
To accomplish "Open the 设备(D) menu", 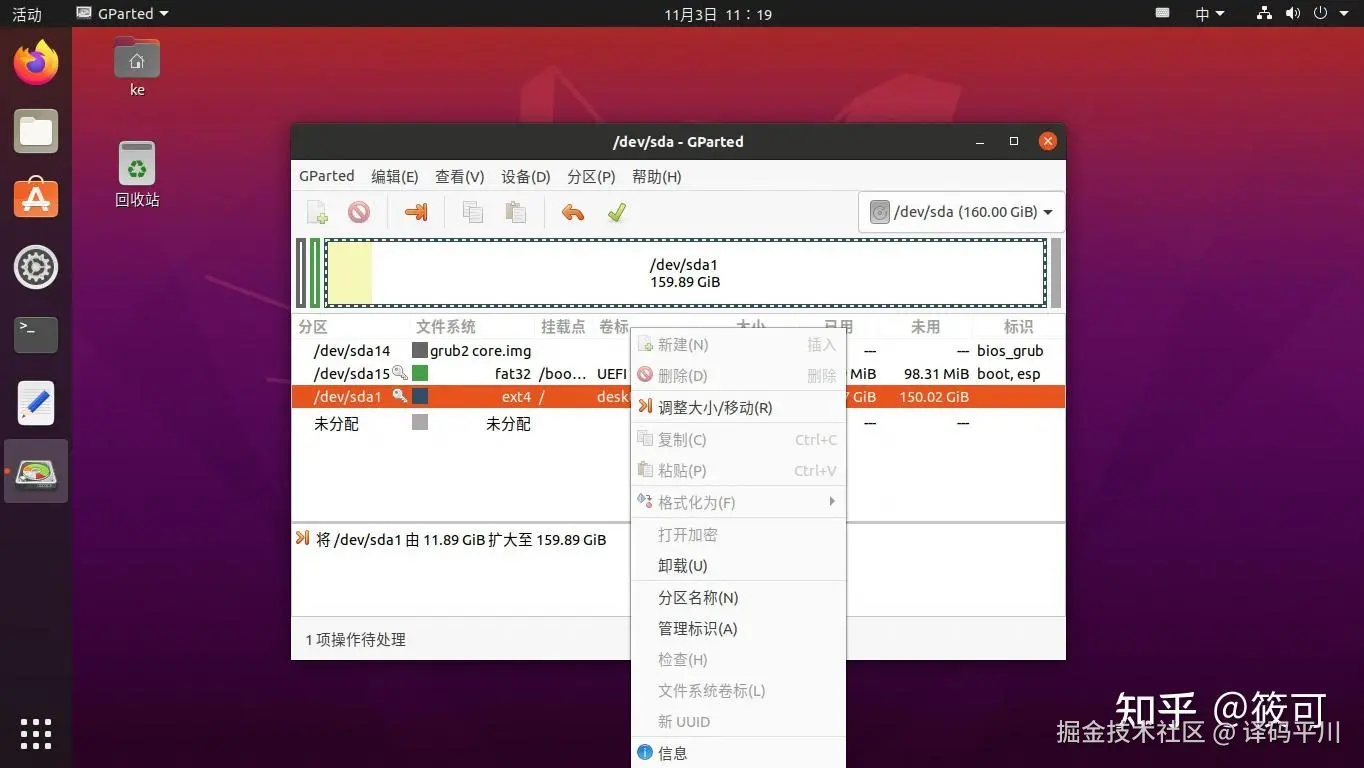I will click(526, 176).
